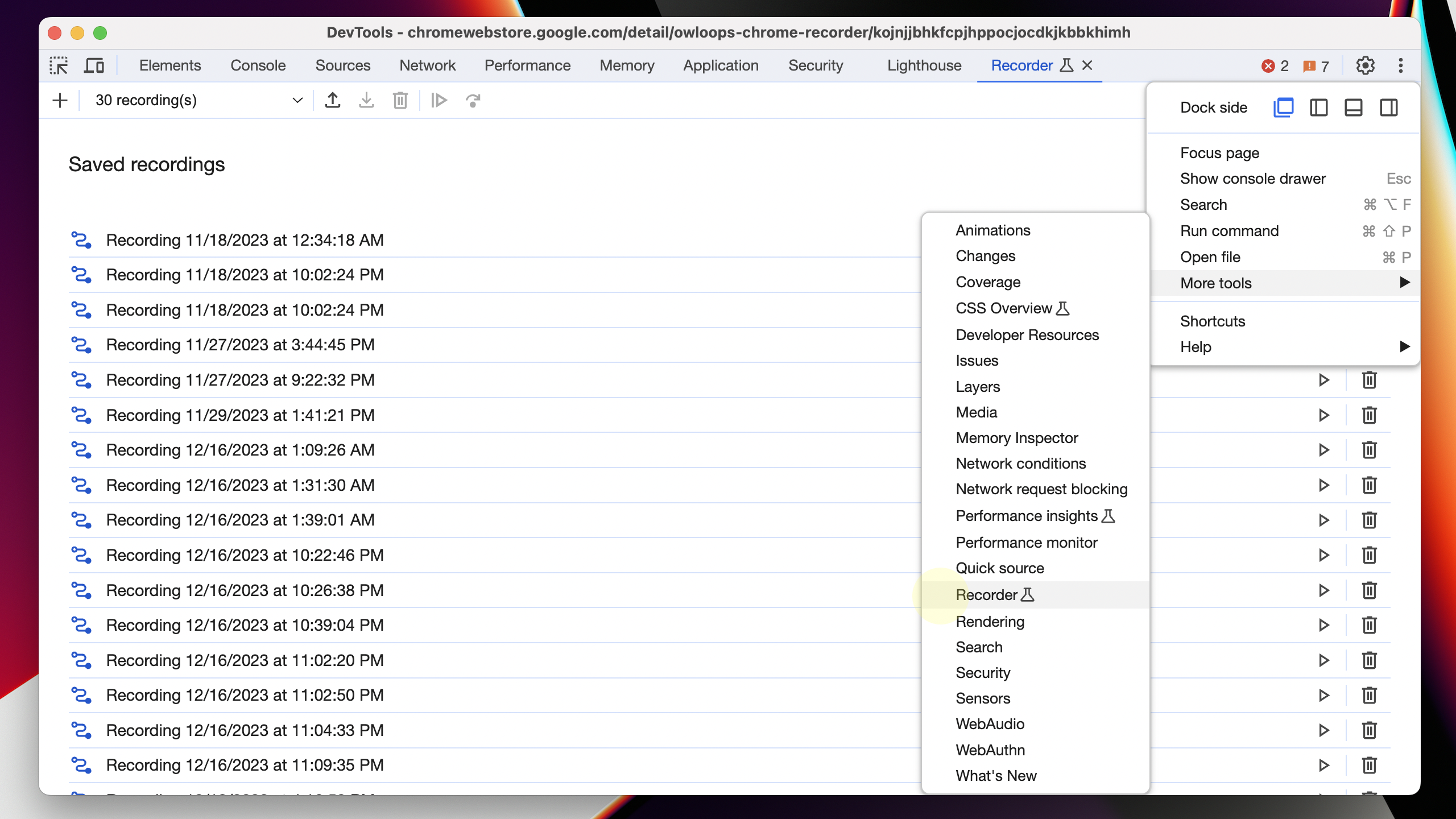Play recording 11/27/2023 at 9:22:32 PM
Image resolution: width=1456 pixels, height=819 pixels.
click(1324, 380)
